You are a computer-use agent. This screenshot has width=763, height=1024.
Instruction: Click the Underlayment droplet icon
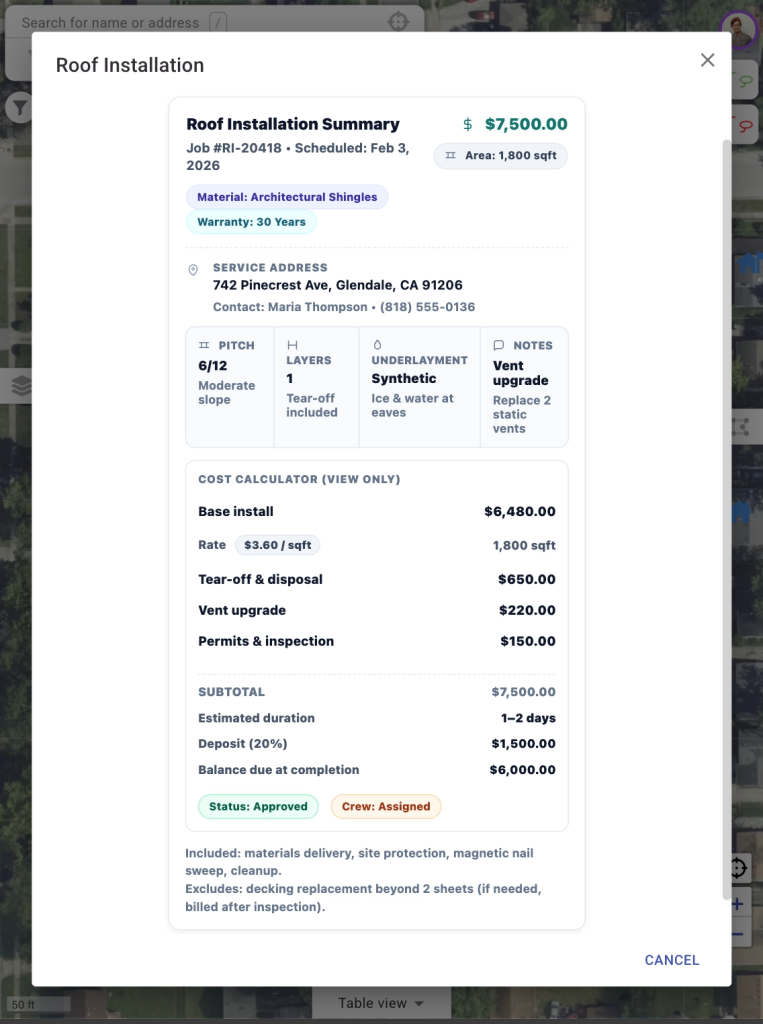click(377, 344)
